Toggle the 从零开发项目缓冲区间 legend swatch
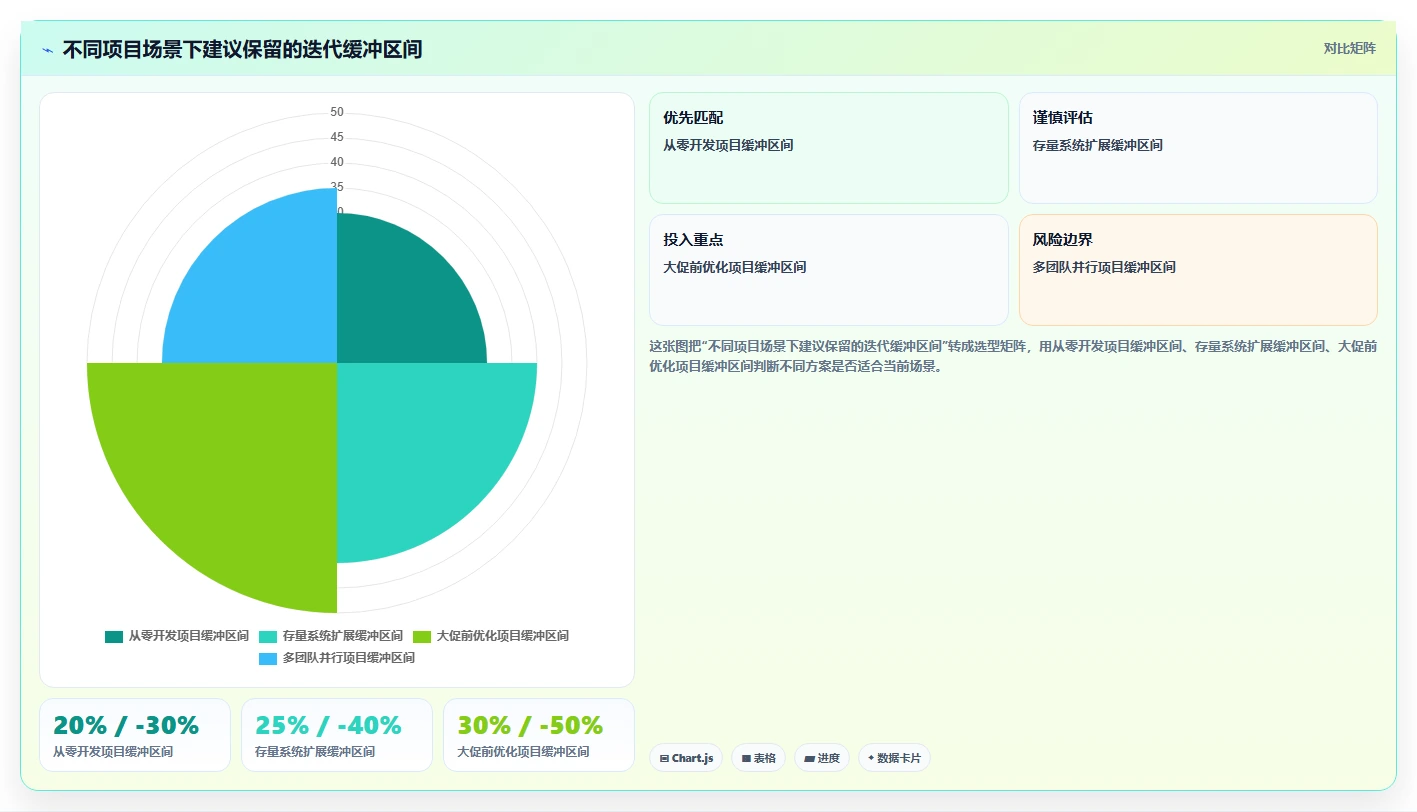The width and height of the screenshot is (1417, 812). [x=113, y=636]
